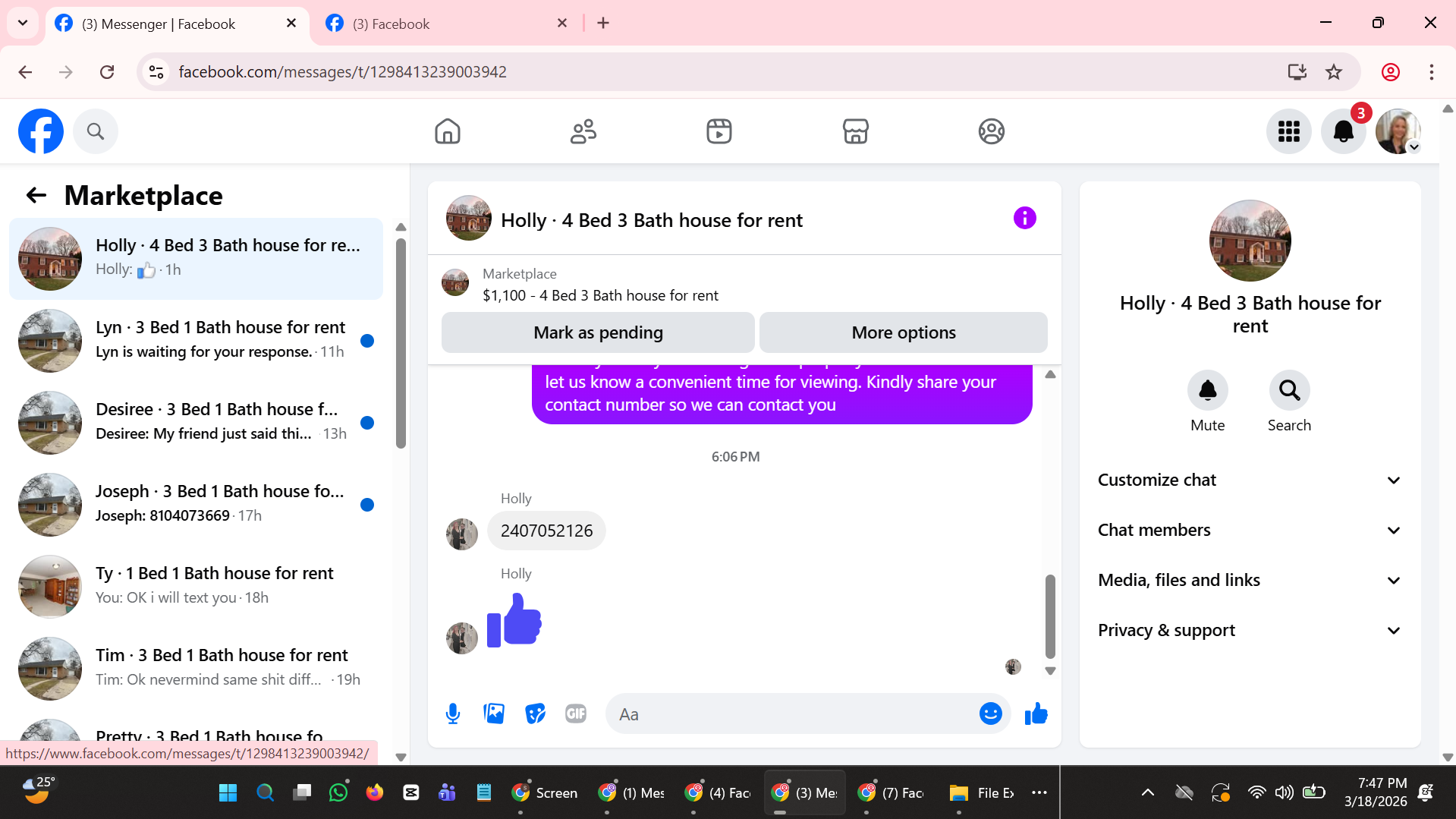Go to the Home feed icon

point(448,131)
